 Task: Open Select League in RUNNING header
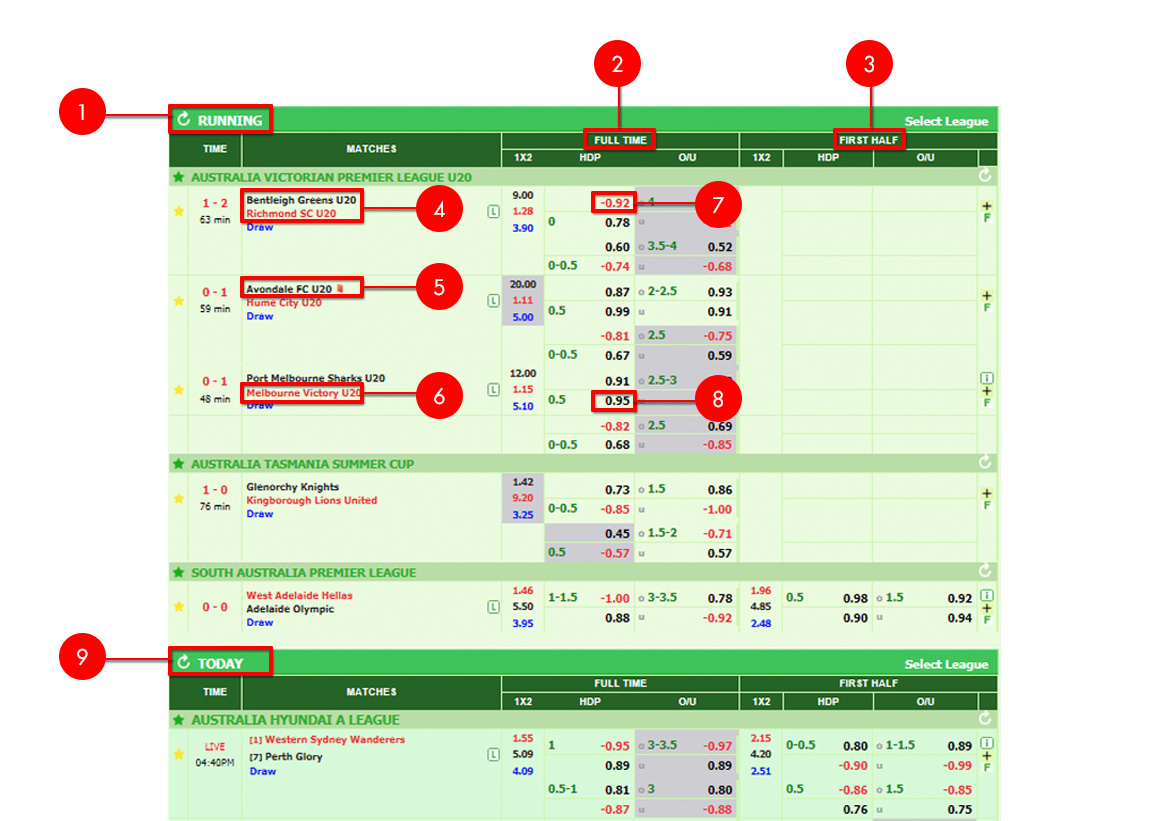(945, 121)
